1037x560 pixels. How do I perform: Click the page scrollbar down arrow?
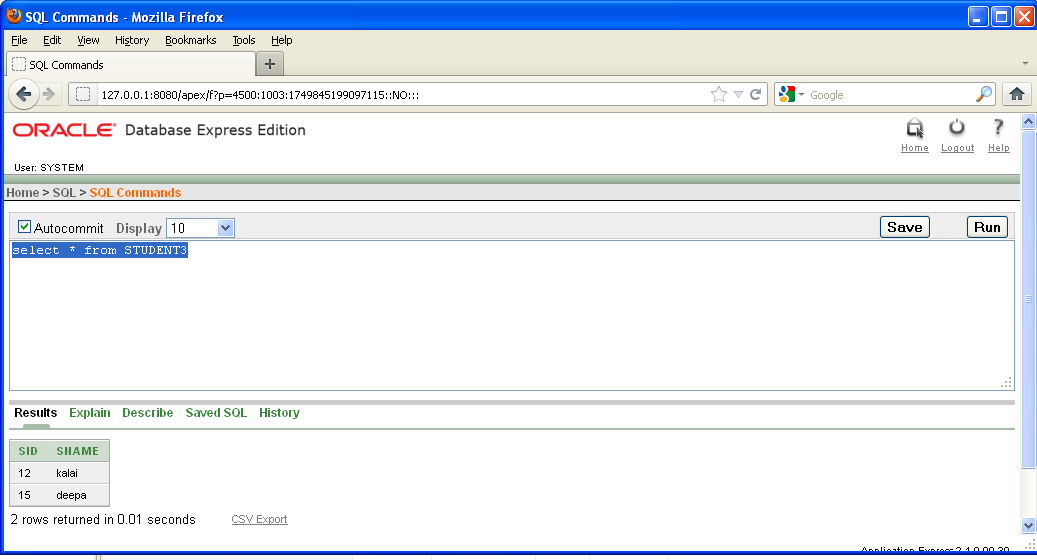(x=1028, y=526)
